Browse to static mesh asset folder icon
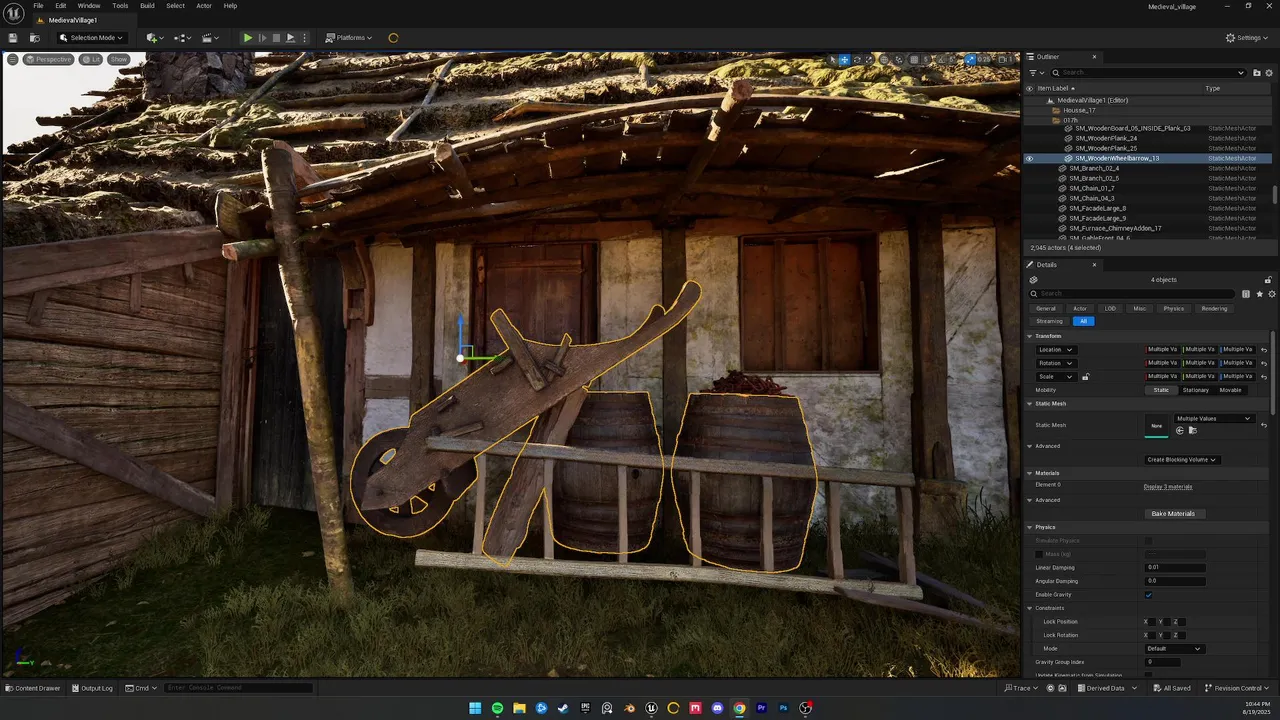The width and height of the screenshot is (1280, 720). (1193, 430)
